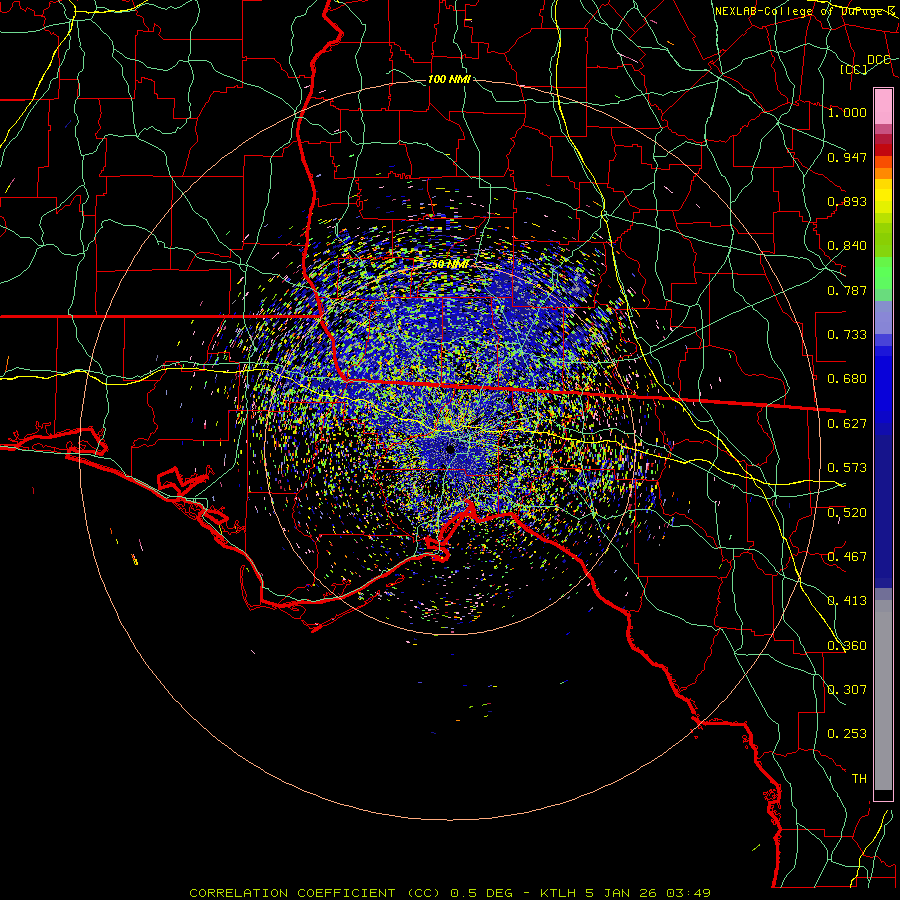
Task: Click the pink top segment of the color bar
Action: [883, 107]
